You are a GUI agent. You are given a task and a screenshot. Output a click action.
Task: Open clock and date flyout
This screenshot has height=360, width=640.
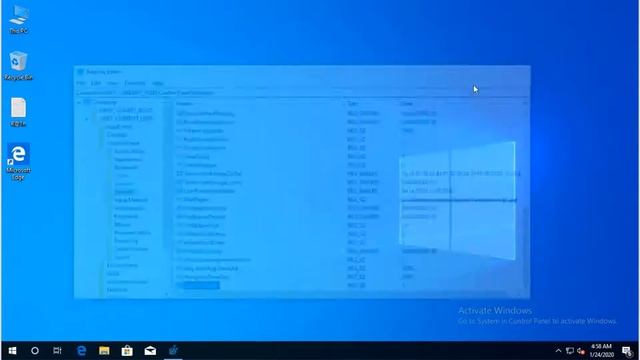click(x=601, y=351)
